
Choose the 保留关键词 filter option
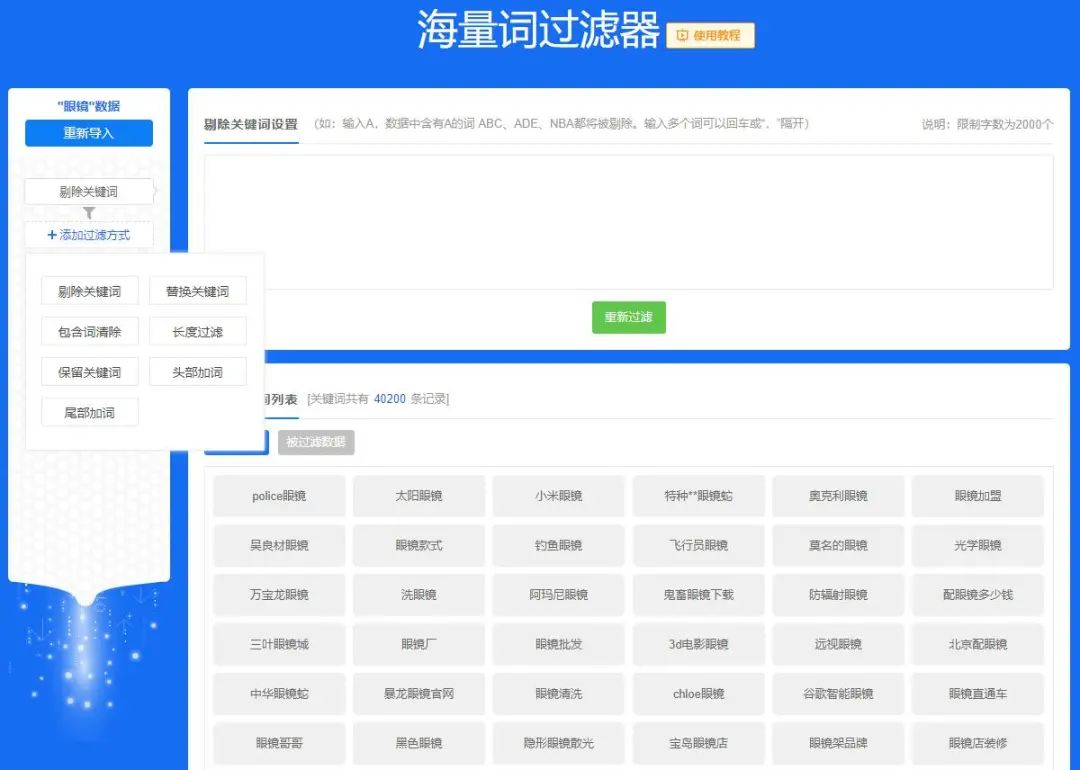[x=89, y=371]
